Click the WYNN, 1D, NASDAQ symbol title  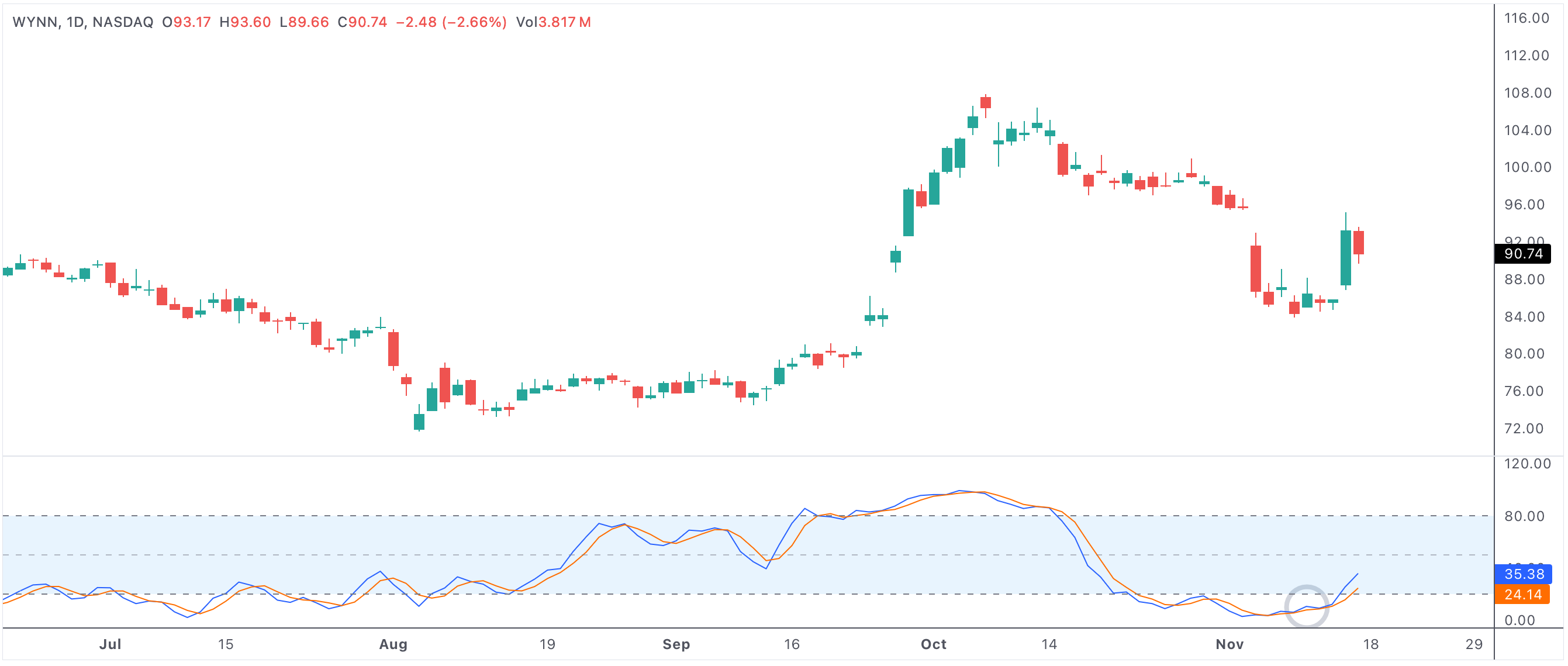click(83, 22)
